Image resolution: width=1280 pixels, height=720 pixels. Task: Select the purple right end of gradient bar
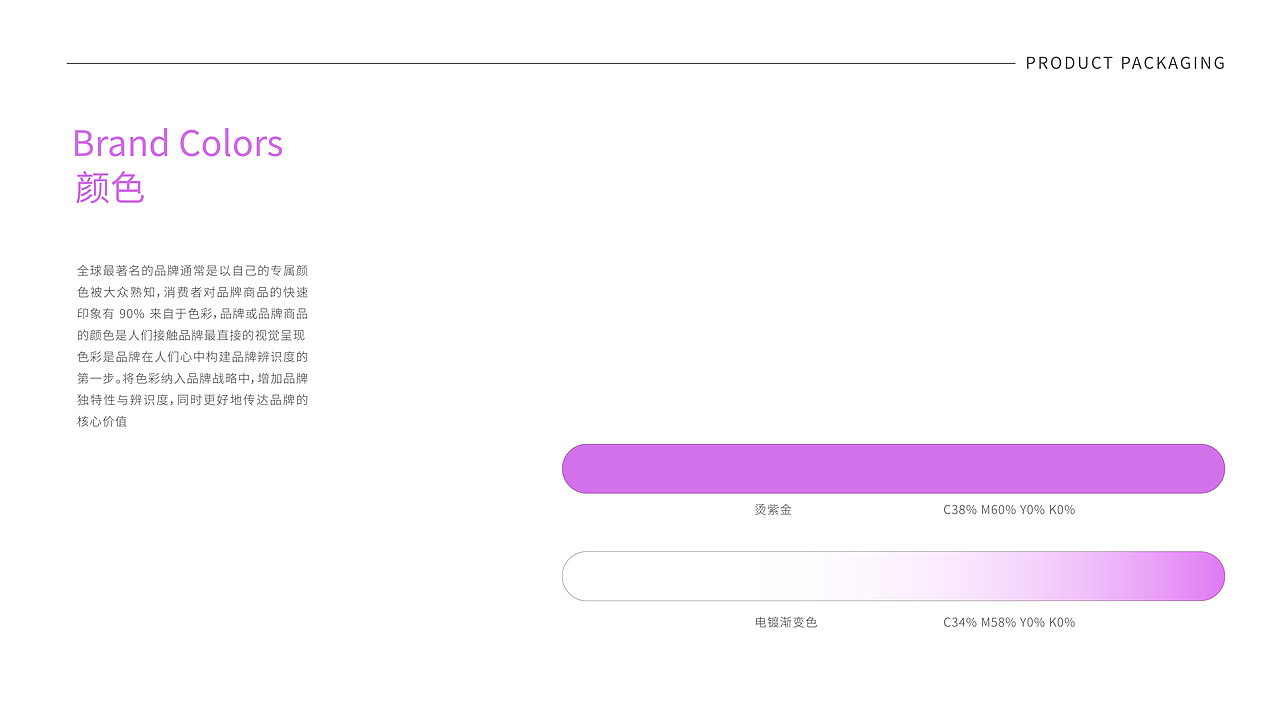click(1195, 576)
